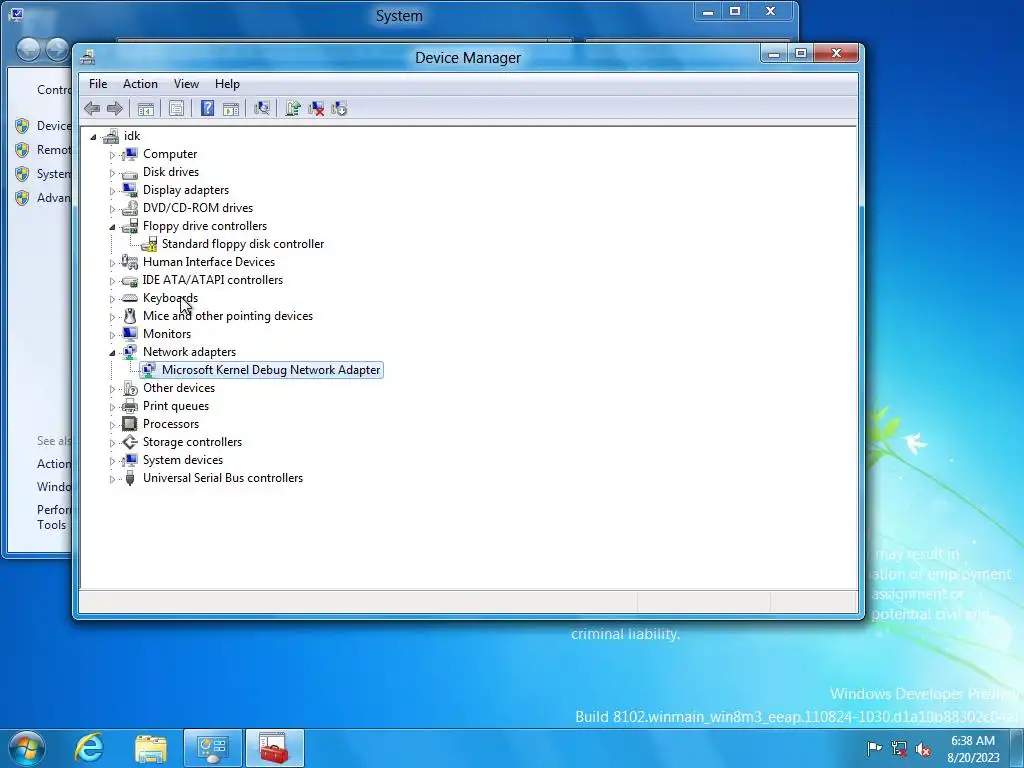
Task: Click the Back arrow in Device Manager toolbar
Action: pos(92,108)
